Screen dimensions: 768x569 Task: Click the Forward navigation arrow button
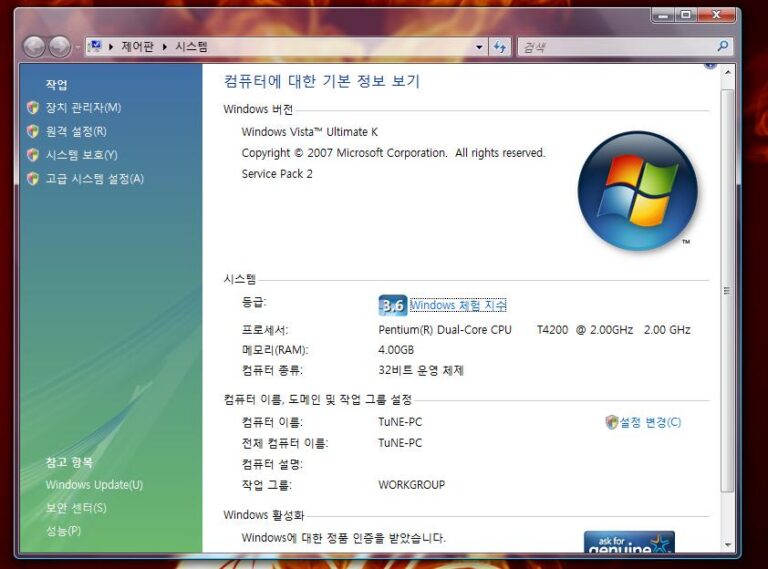click(x=60, y=47)
